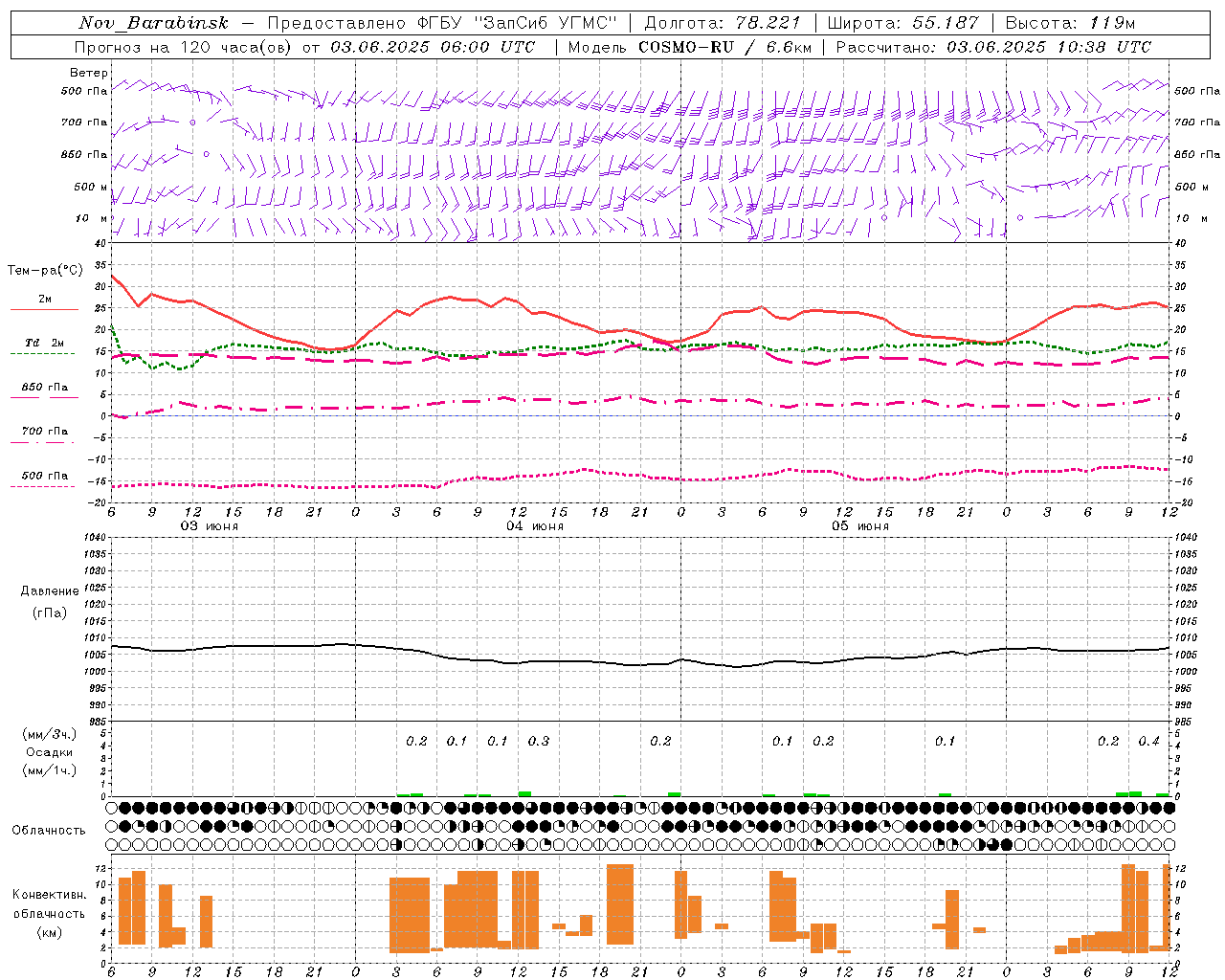Screen dimensions: 1225x980
Task: Click the solid red 2м legend line
Action: click(x=44, y=309)
